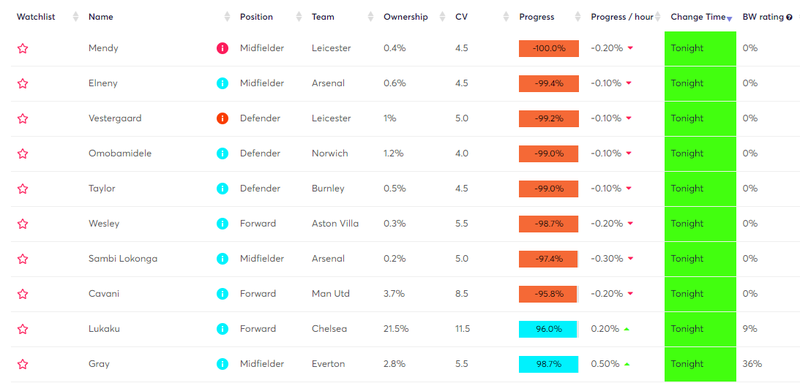Star Wesley on the watchlist
The width and height of the screenshot is (800, 383).
pyautogui.click(x=22, y=223)
